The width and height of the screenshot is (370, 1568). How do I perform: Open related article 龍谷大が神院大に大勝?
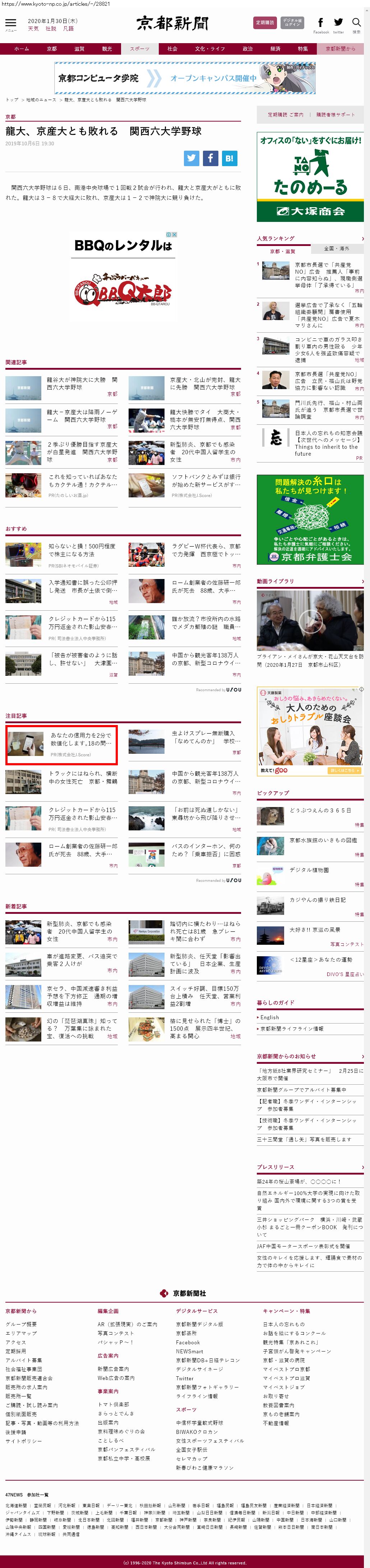[x=82, y=383]
